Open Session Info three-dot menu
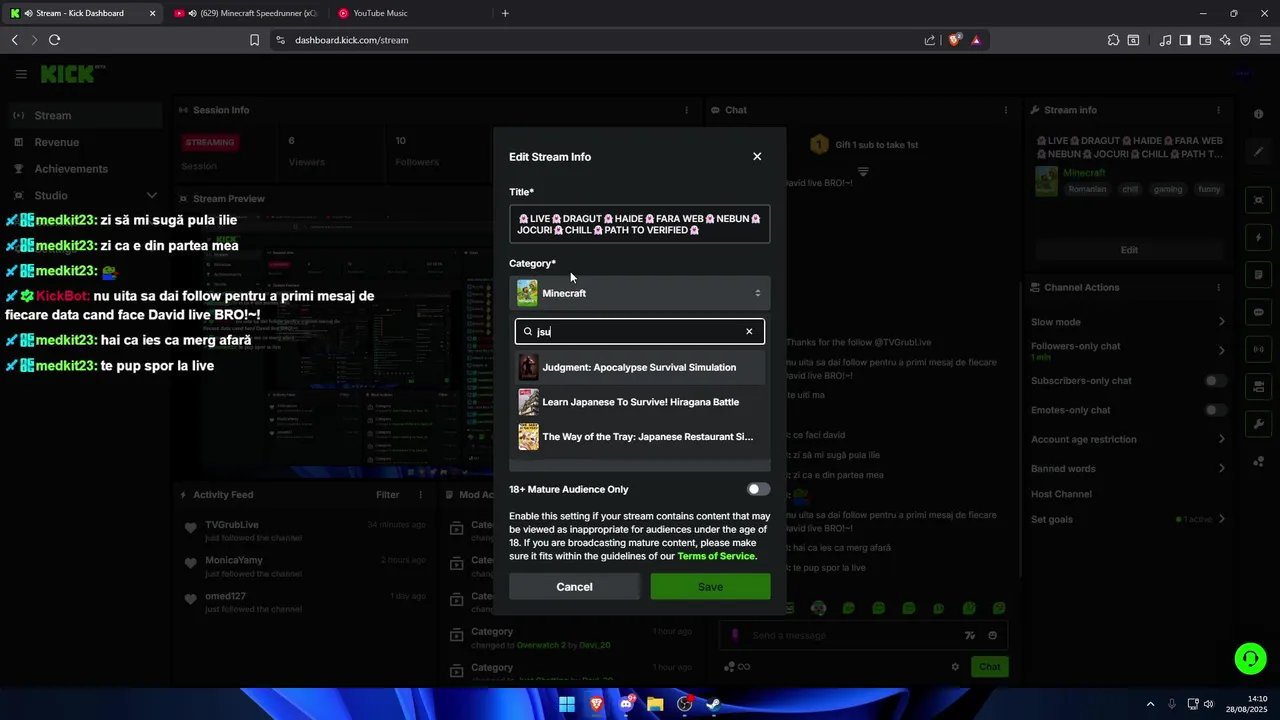Screen dimensions: 1280x720 [686, 110]
